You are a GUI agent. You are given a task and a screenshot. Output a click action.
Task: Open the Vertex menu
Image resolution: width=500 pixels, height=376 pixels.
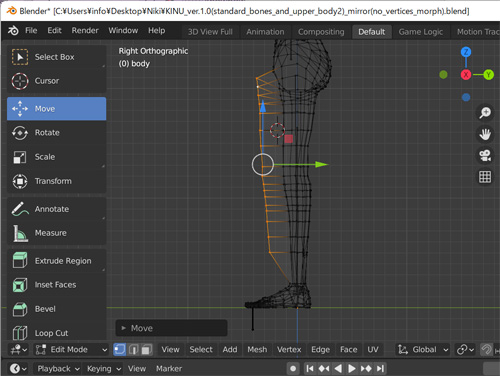point(289,349)
